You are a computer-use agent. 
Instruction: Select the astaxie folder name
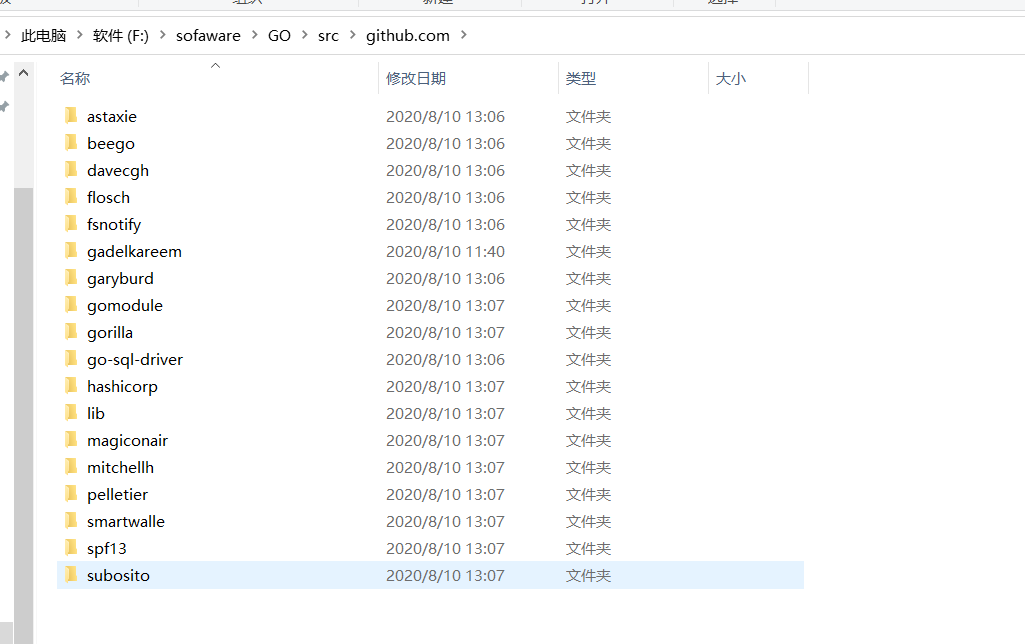[x=112, y=116]
